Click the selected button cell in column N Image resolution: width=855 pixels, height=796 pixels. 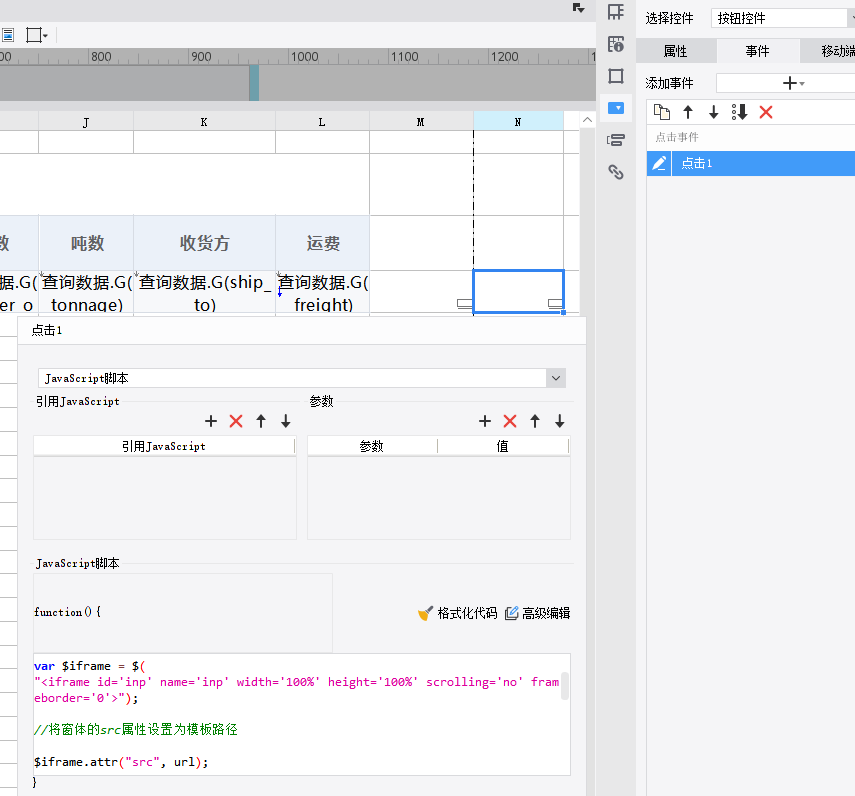[x=518, y=292]
